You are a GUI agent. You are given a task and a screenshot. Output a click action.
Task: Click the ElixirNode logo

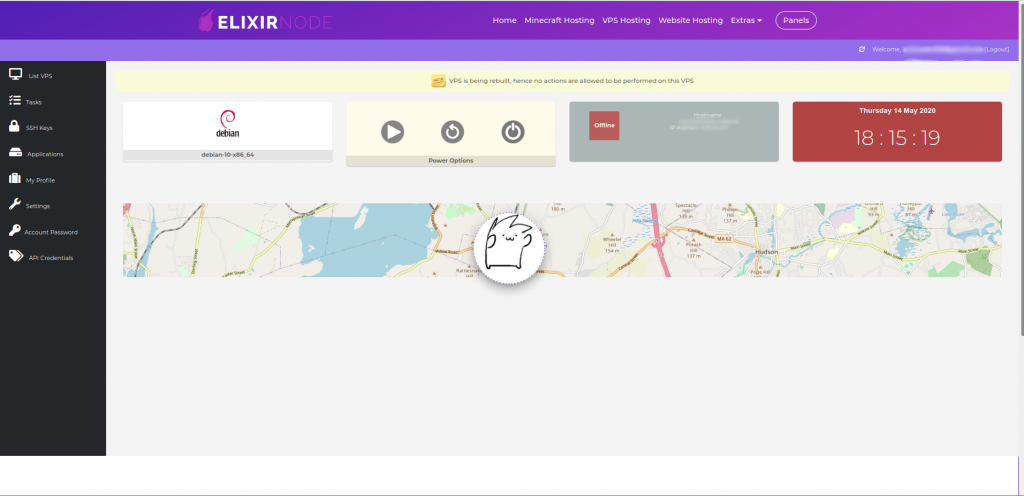[265, 22]
